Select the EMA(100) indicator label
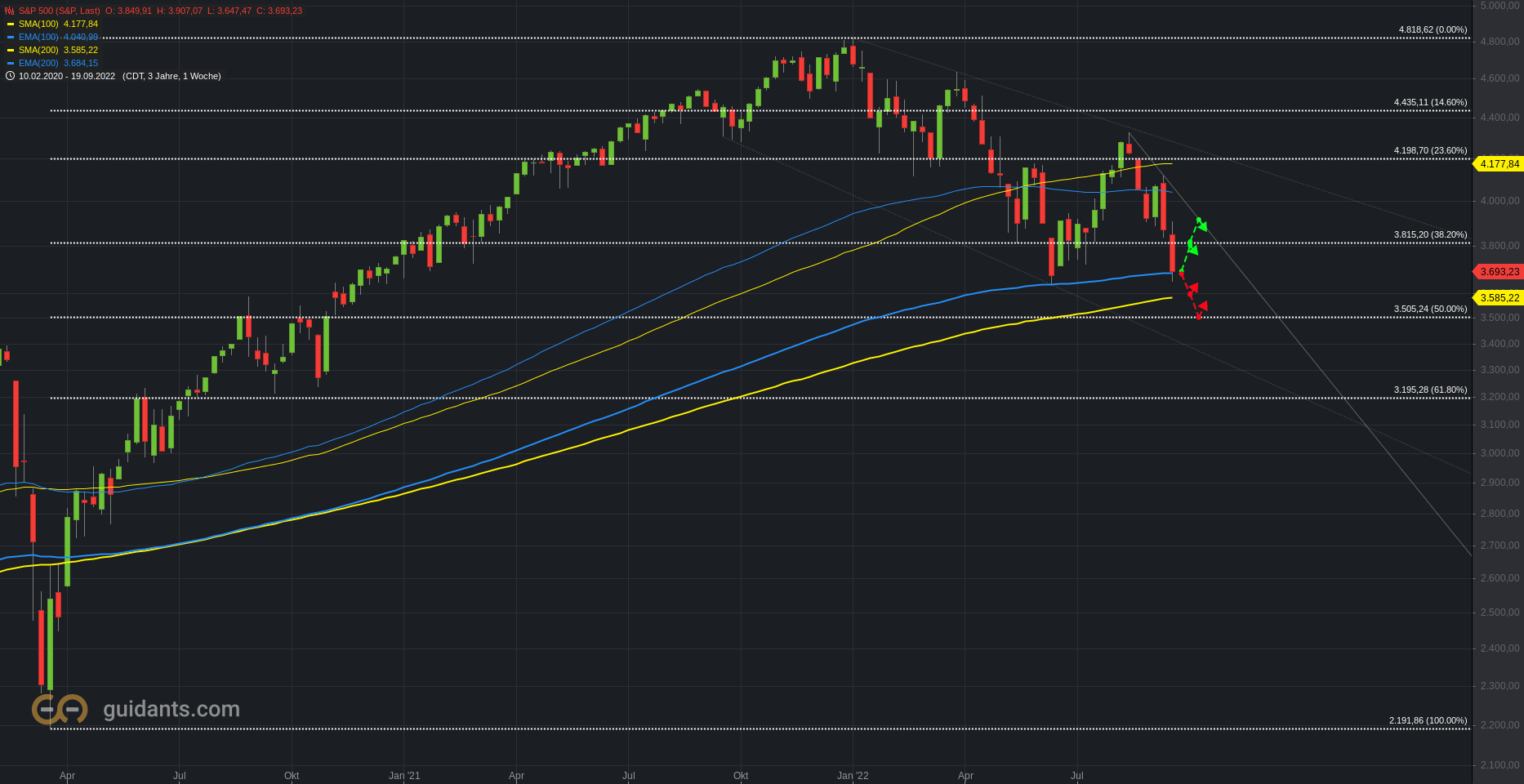Screen dimensions: 1524x784 (38, 37)
